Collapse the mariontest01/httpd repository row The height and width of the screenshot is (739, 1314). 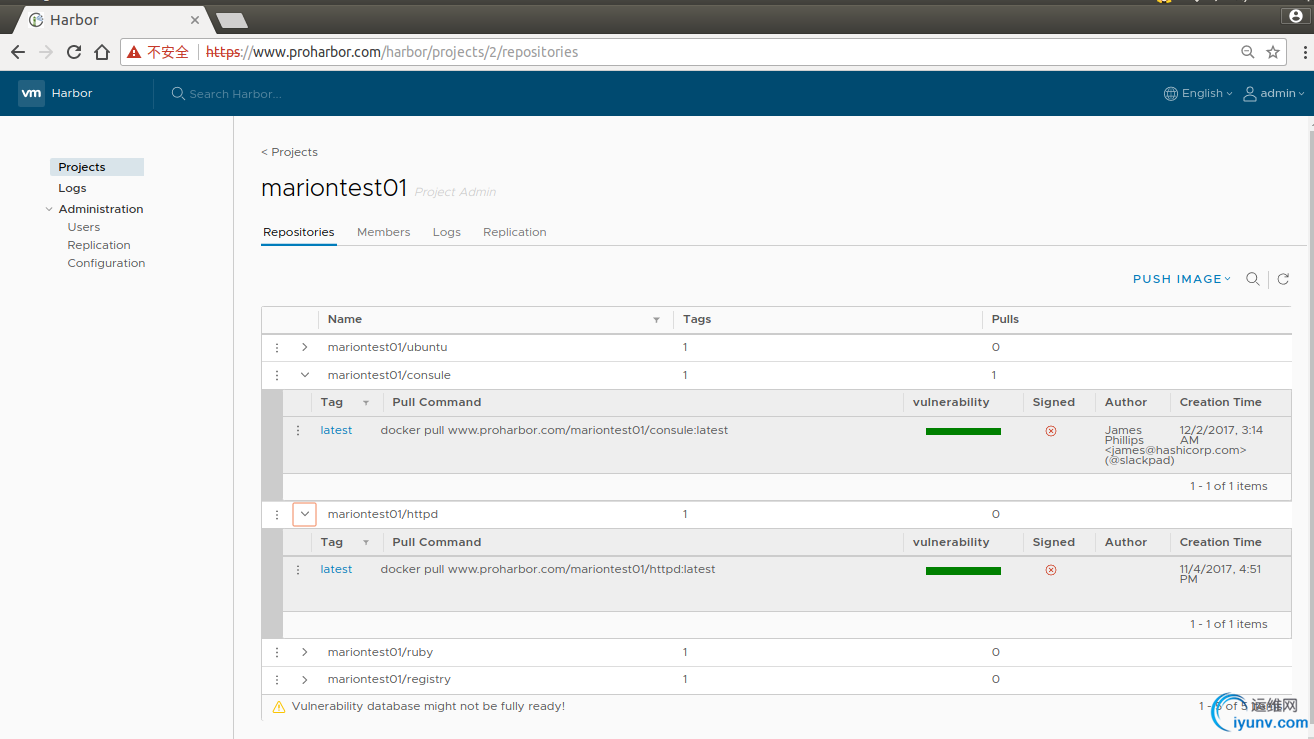(305, 514)
